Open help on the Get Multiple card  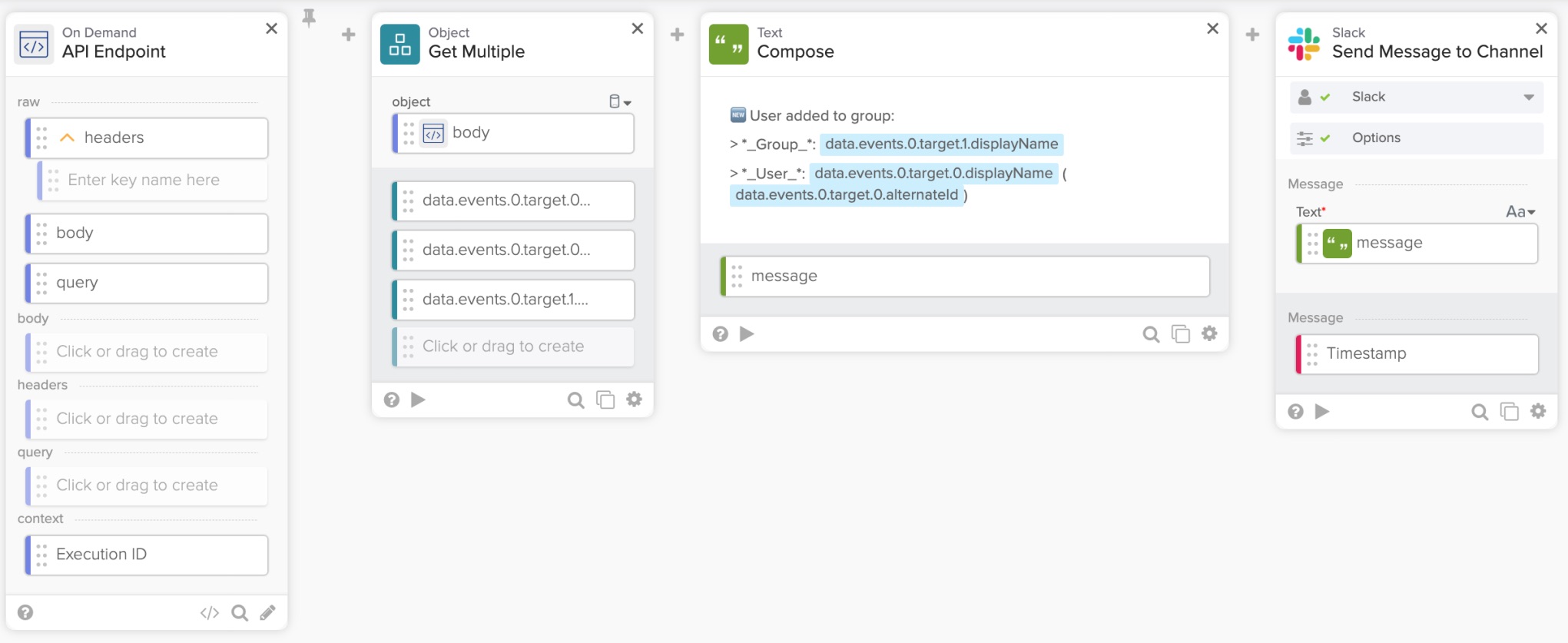tap(392, 399)
